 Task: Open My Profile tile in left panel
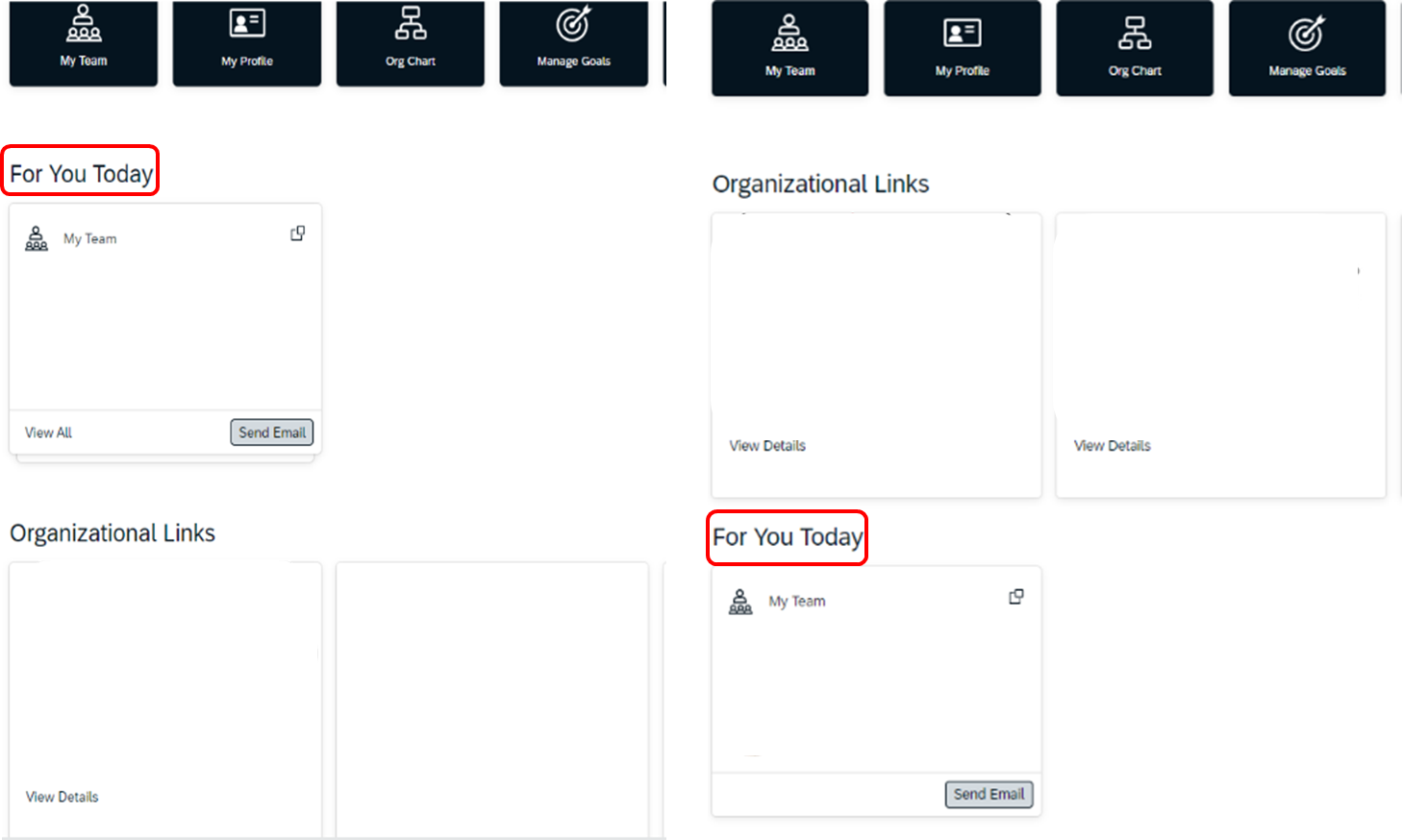tap(247, 43)
